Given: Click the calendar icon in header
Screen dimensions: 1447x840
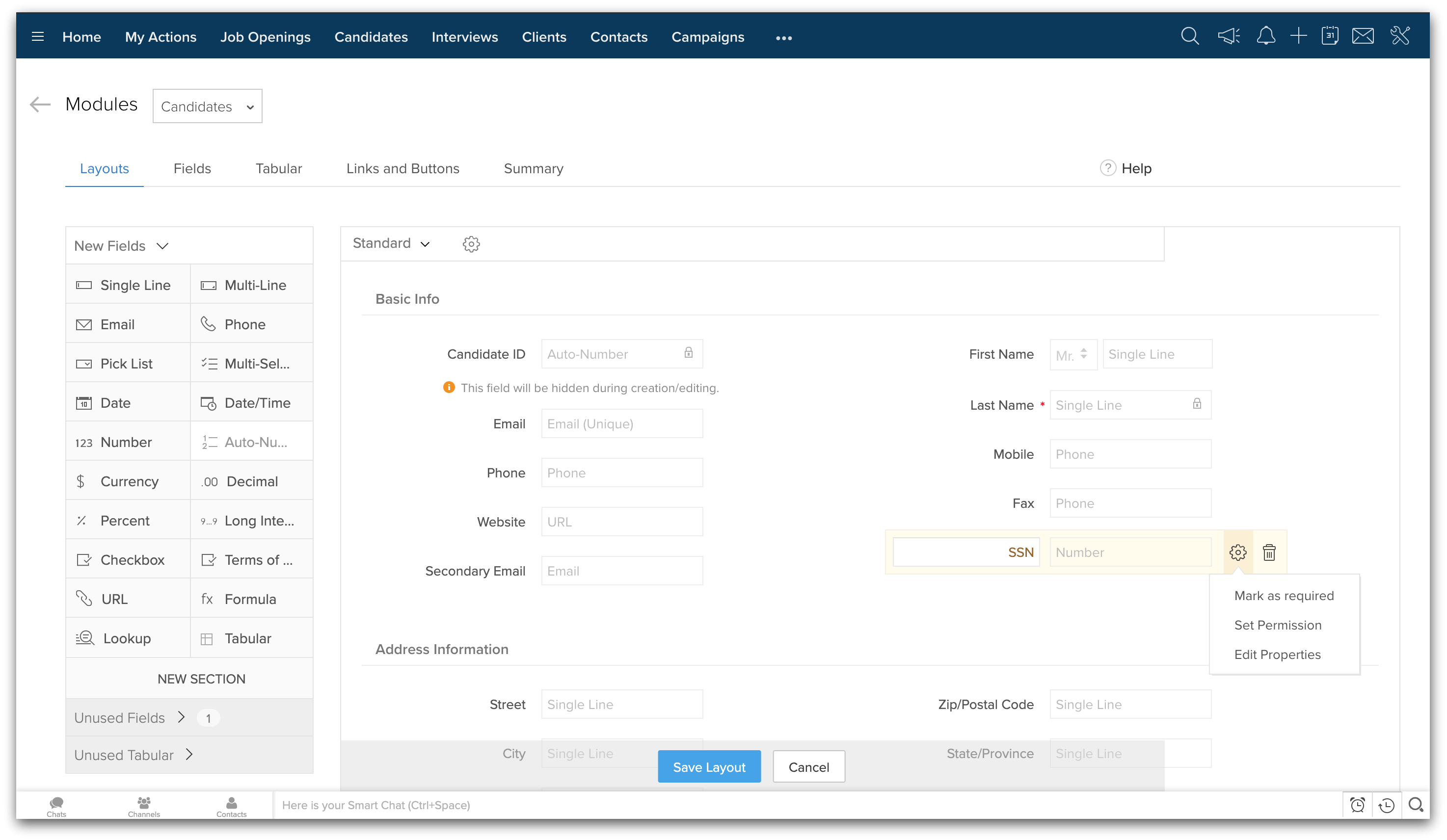Looking at the screenshot, I should 1330,37.
